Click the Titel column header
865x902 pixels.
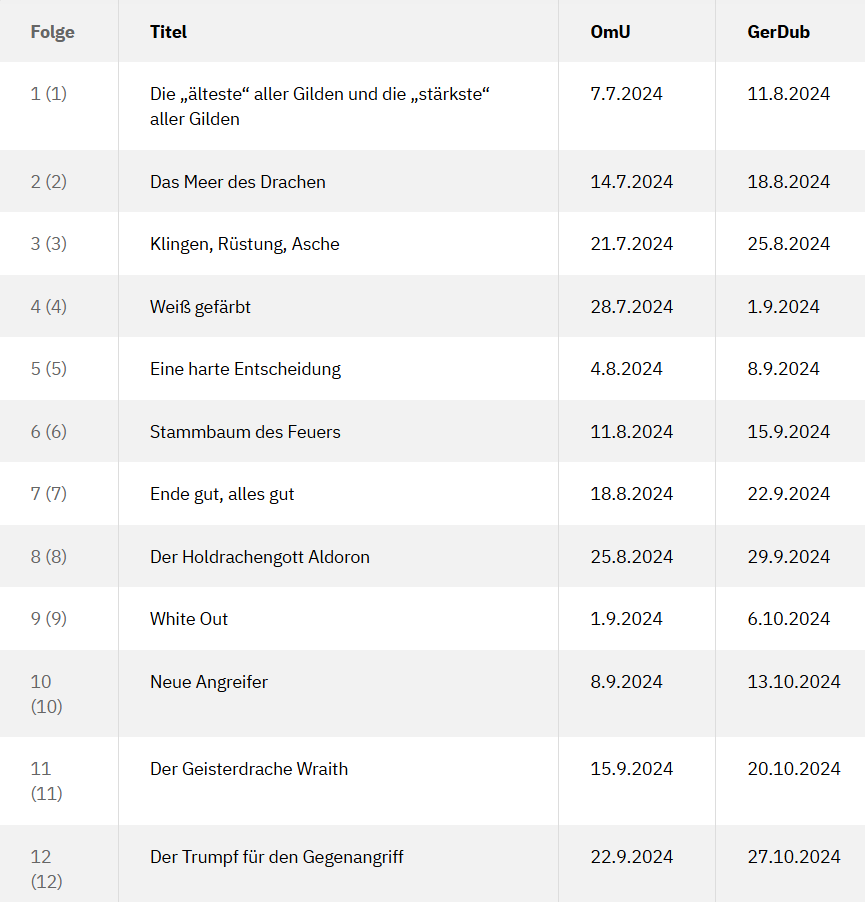169,32
